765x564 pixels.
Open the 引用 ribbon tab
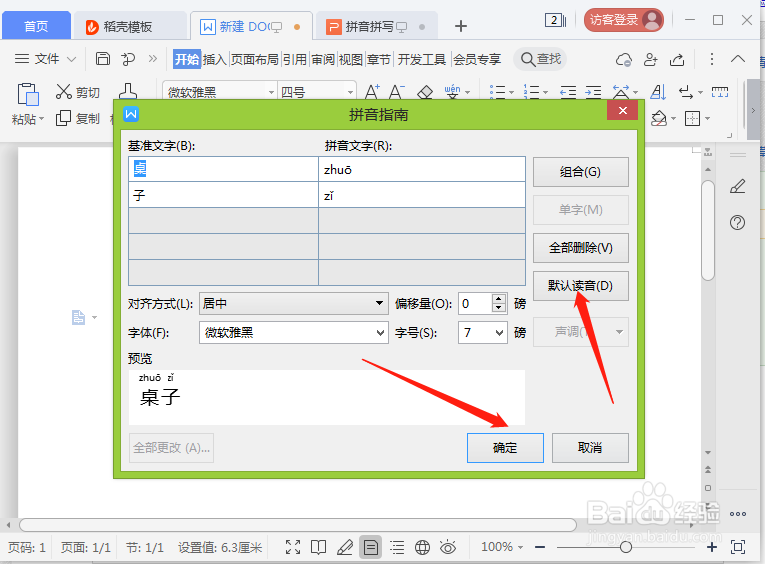(x=295, y=60)
